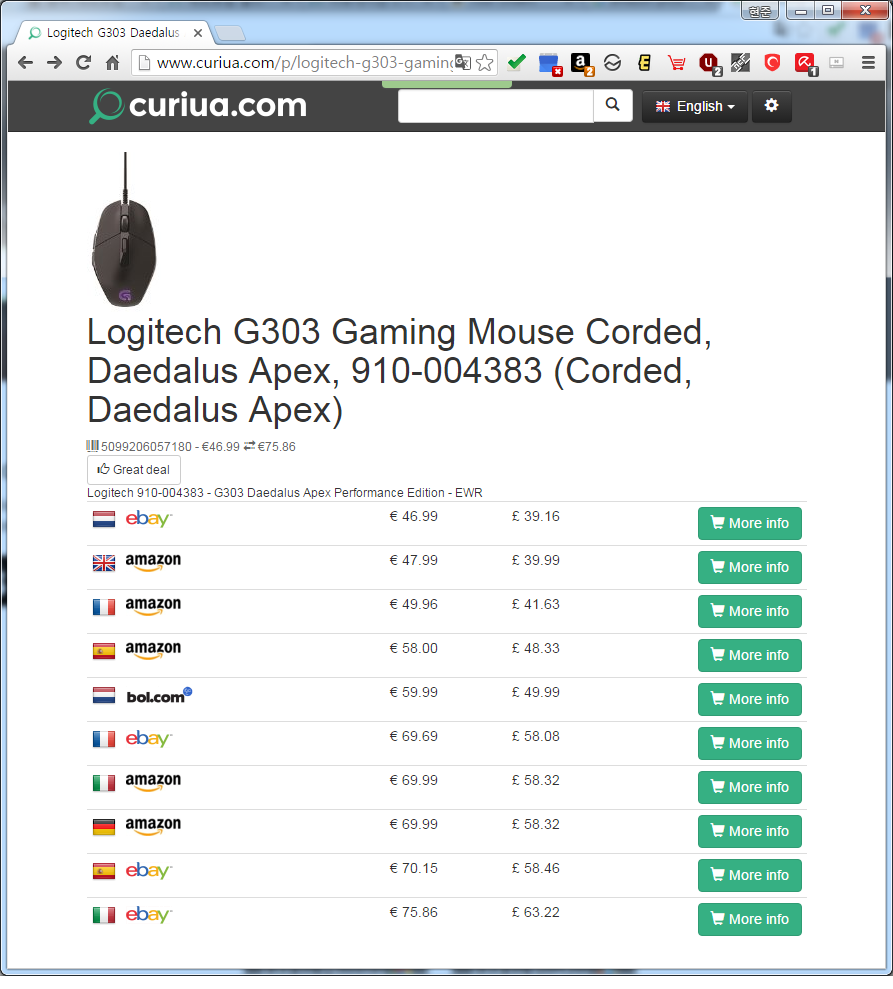The height and width of the screenshot is (989, 893).
Task: Click More info for eBay €46.99 offer
Action: 749,523
